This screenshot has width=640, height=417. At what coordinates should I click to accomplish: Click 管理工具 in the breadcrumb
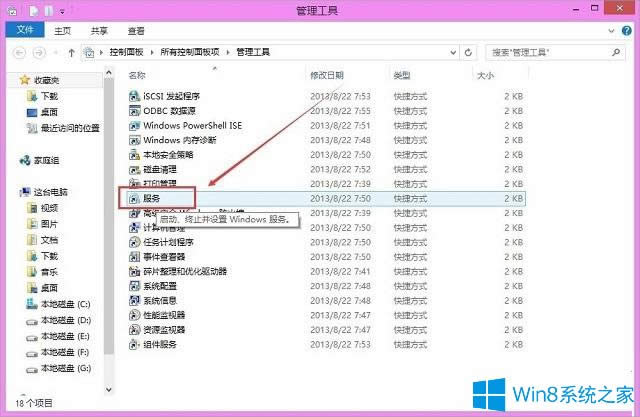pyautogui.click(x=253, y=52)
